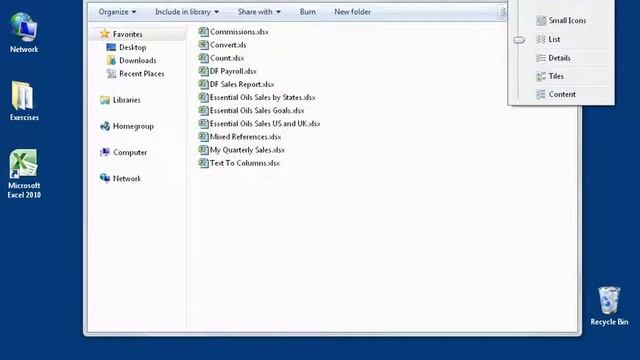640x360 pixels.
Task: Click the Excel icon of Commissions.xlsx
Action: pos(203,31)
